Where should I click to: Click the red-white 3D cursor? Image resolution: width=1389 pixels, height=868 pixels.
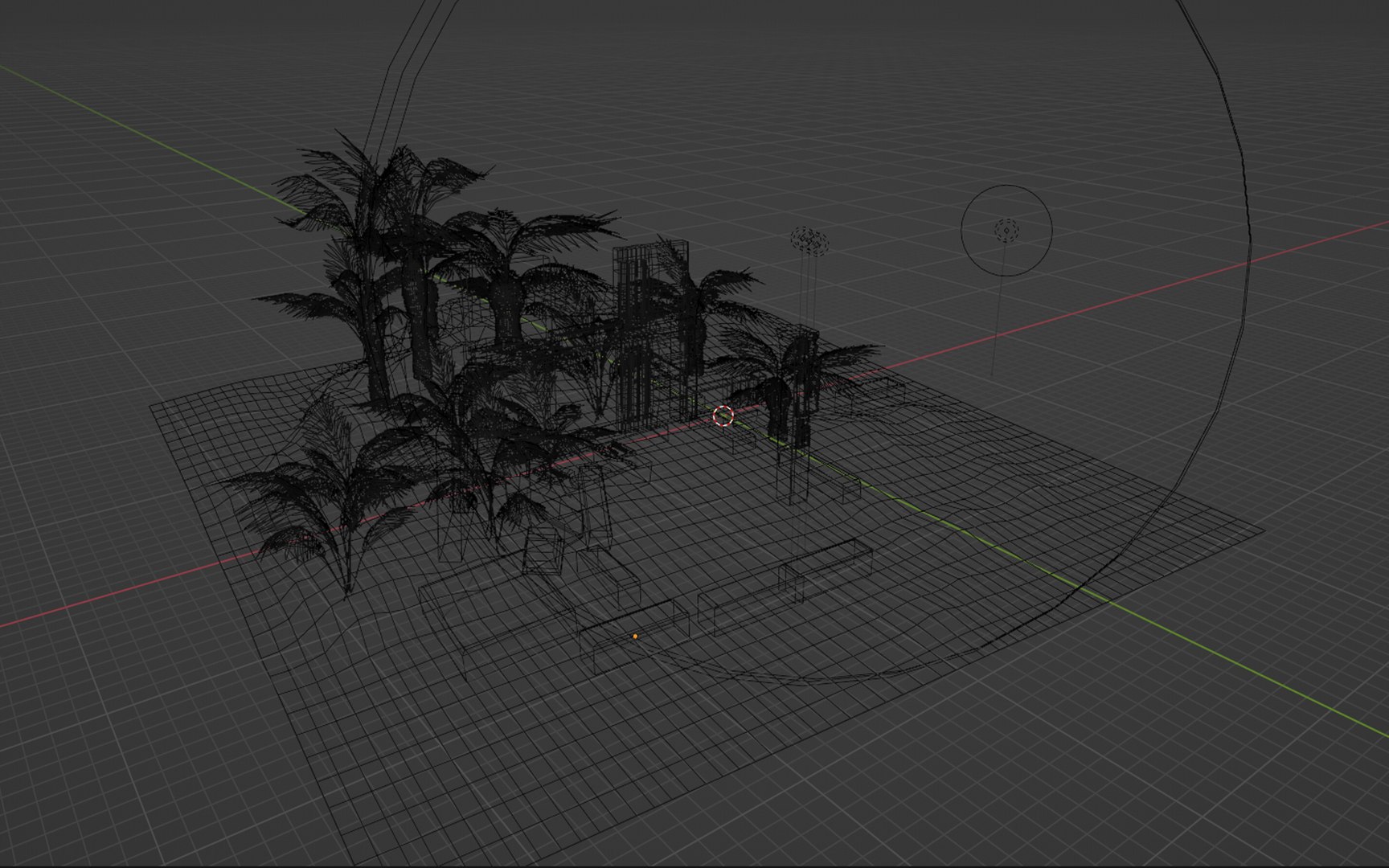(x=723, y=416)
